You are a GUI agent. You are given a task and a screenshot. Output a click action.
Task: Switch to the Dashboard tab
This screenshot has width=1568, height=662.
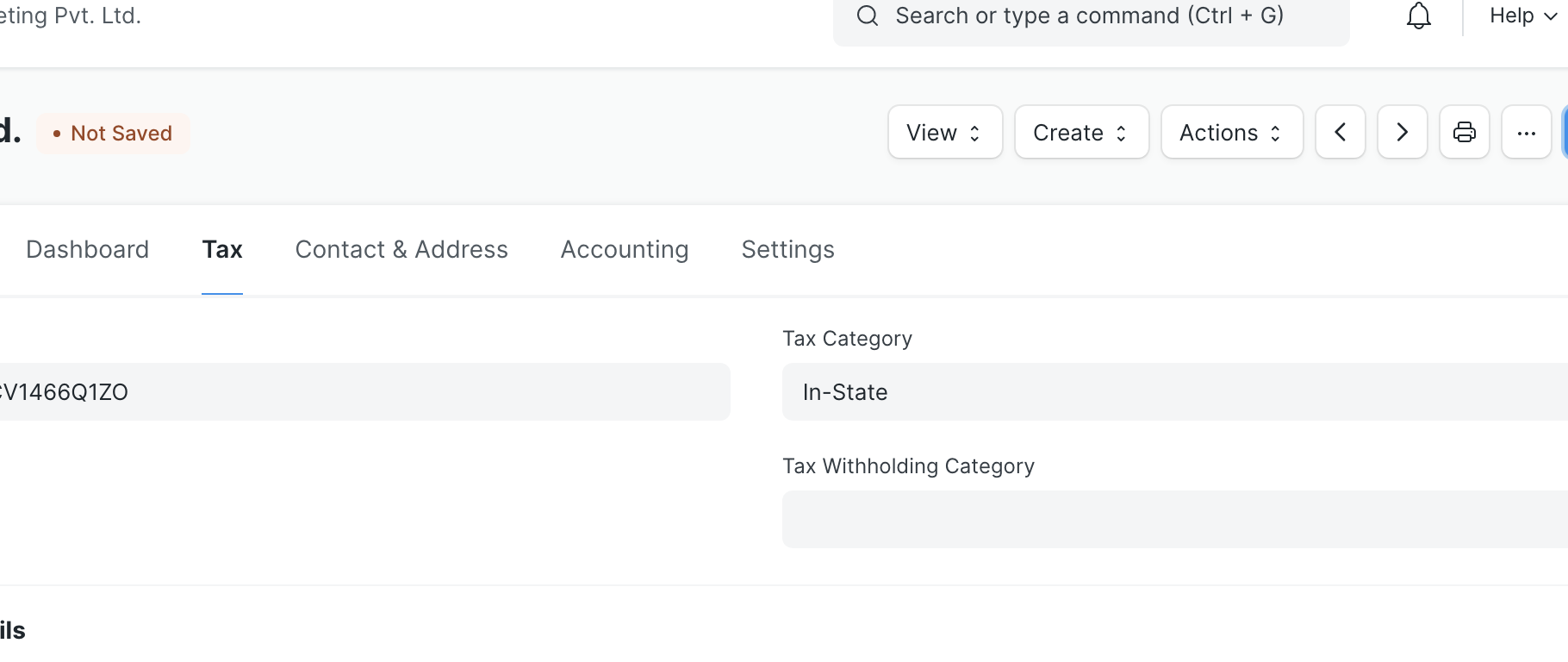[88, 249]
